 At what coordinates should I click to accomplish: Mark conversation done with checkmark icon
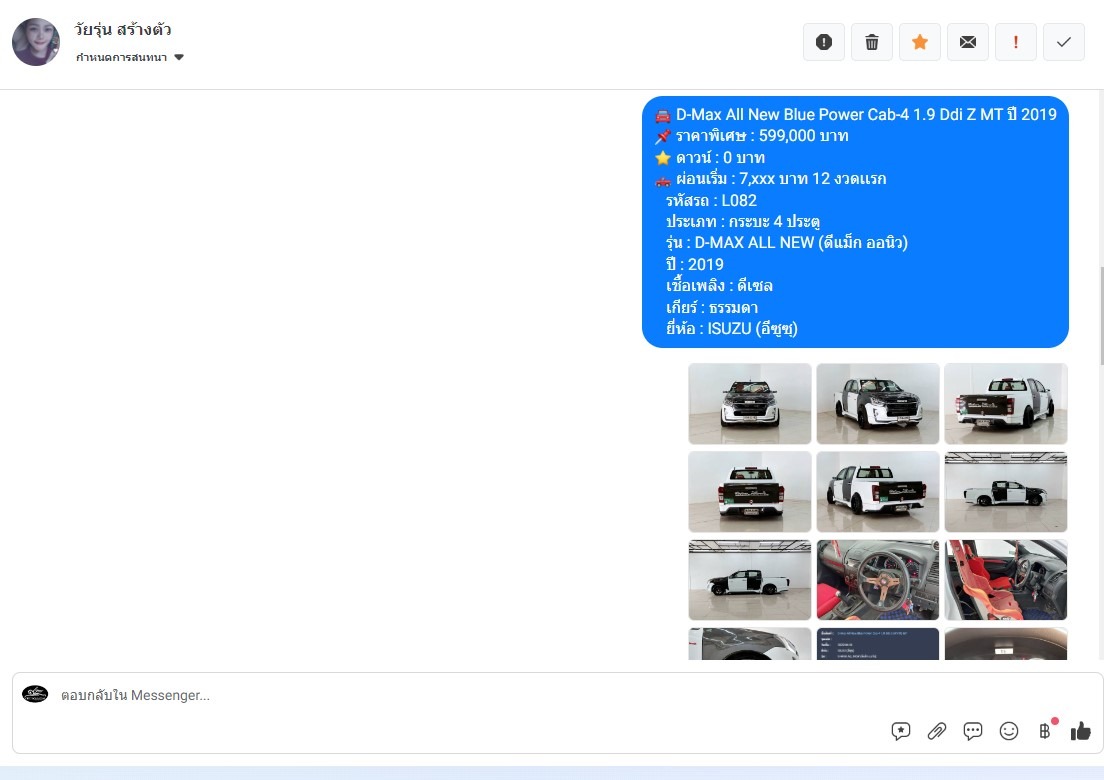click(1064, 42)
